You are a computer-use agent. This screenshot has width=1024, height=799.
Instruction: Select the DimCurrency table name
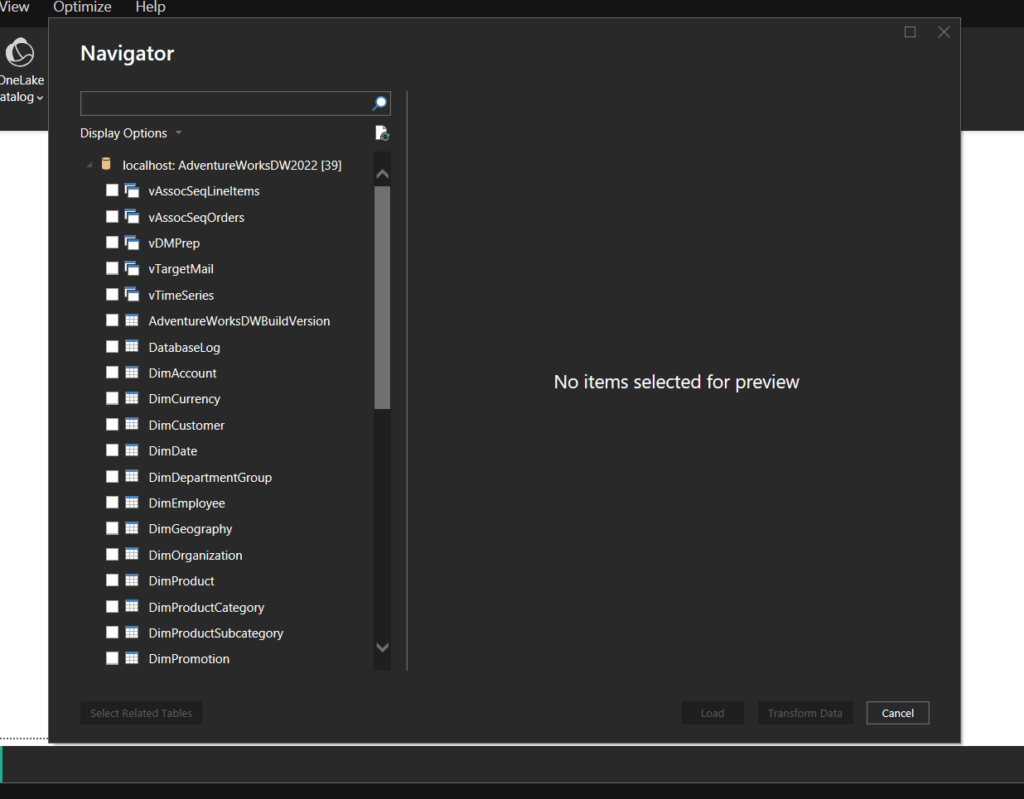184,399
